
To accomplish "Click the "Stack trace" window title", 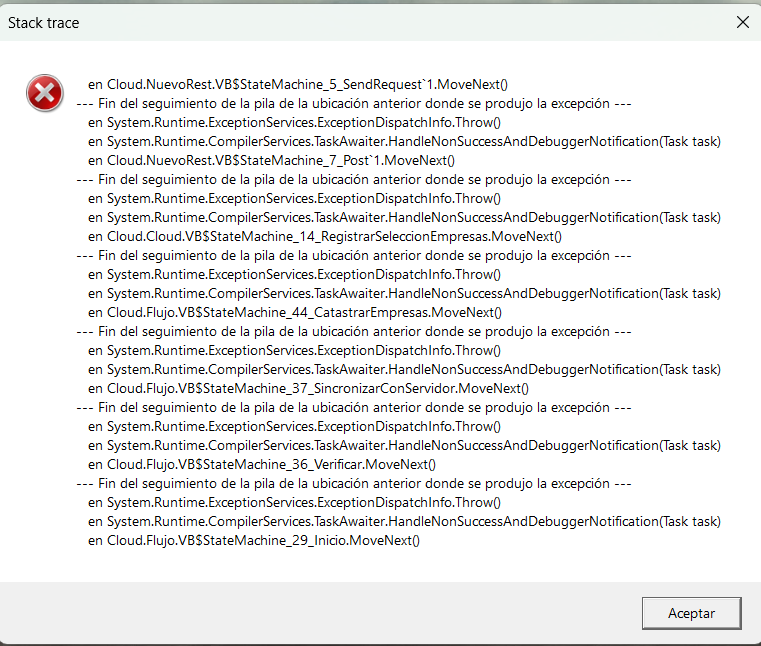I will [44, 22].
